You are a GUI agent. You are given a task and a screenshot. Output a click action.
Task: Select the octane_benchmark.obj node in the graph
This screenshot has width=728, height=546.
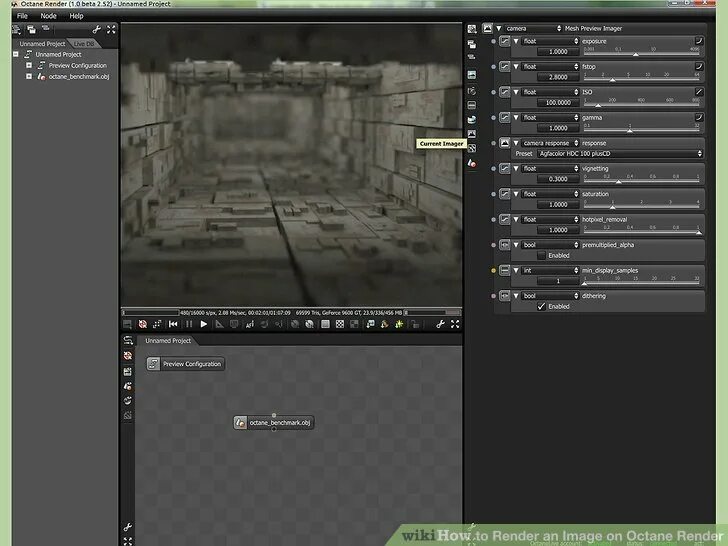[x=273, y=422]
